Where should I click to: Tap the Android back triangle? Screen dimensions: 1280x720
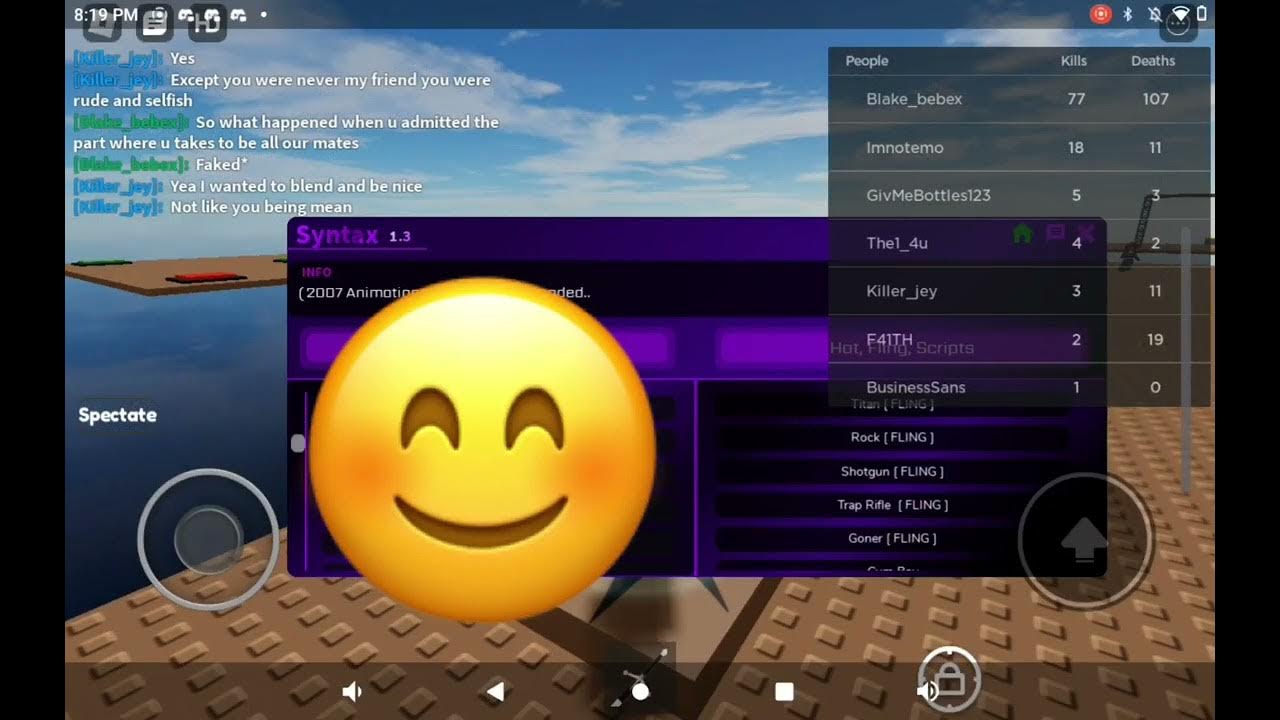tap(495, 691)
